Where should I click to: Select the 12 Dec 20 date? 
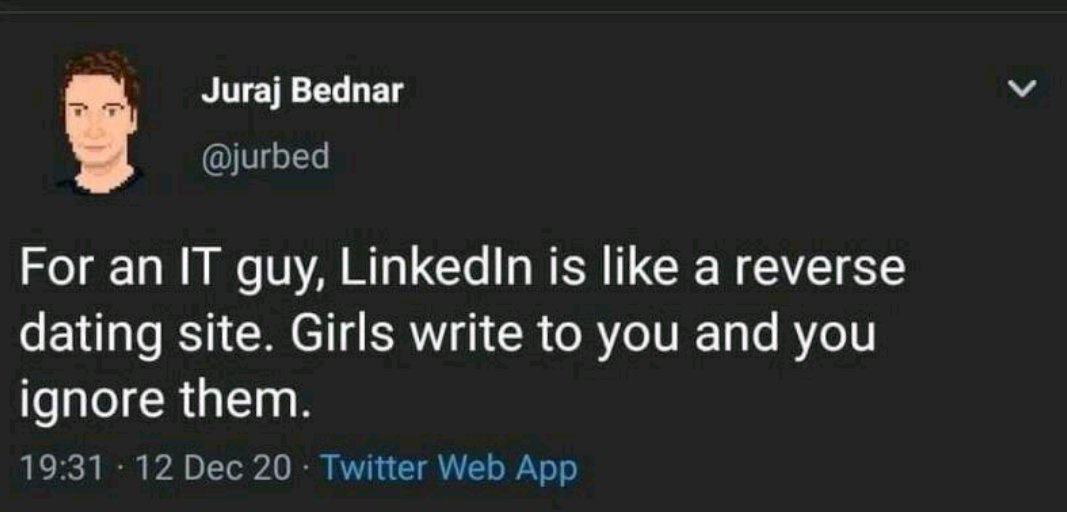pos(212,468)
